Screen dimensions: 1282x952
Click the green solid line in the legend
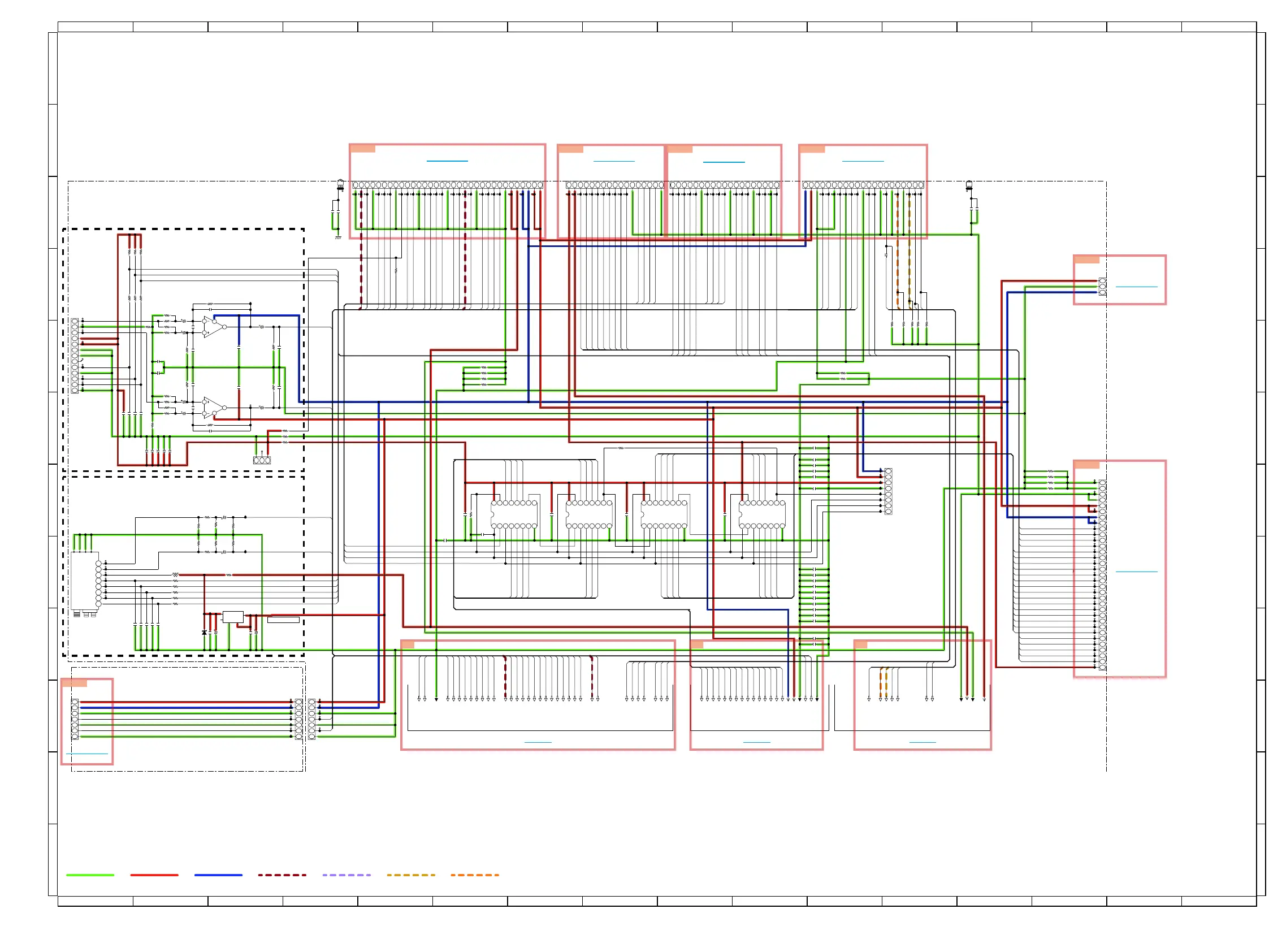click(x=90, y=875)
